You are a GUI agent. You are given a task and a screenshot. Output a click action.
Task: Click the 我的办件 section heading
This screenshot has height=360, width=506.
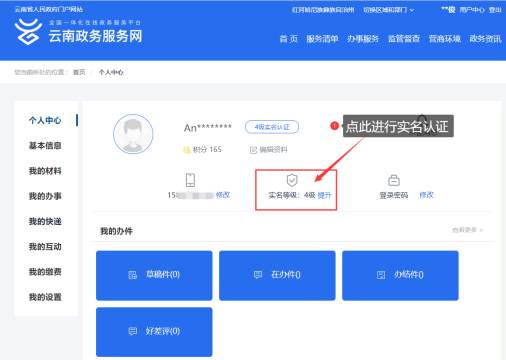point(116,231)
